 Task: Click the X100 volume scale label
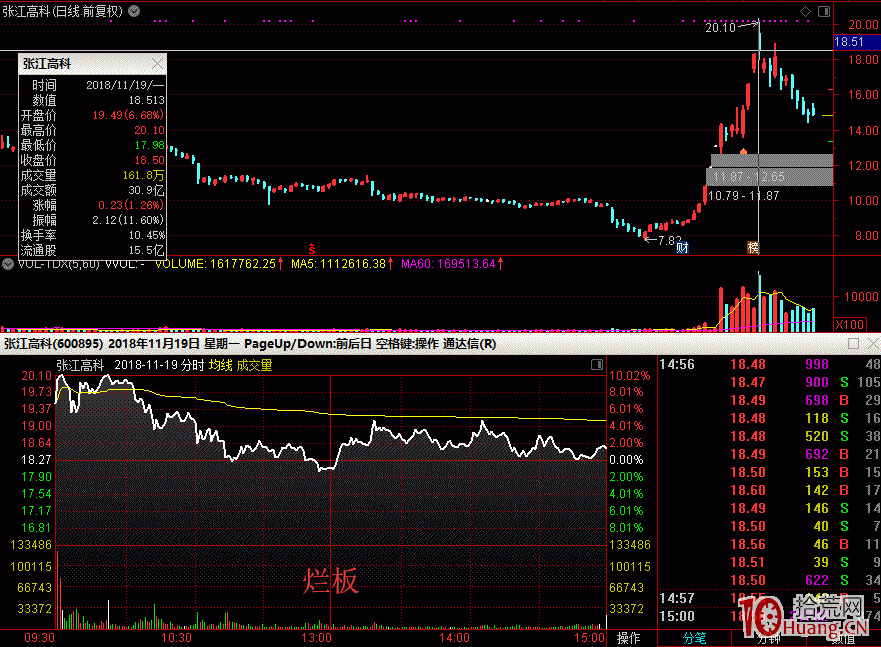850,324
